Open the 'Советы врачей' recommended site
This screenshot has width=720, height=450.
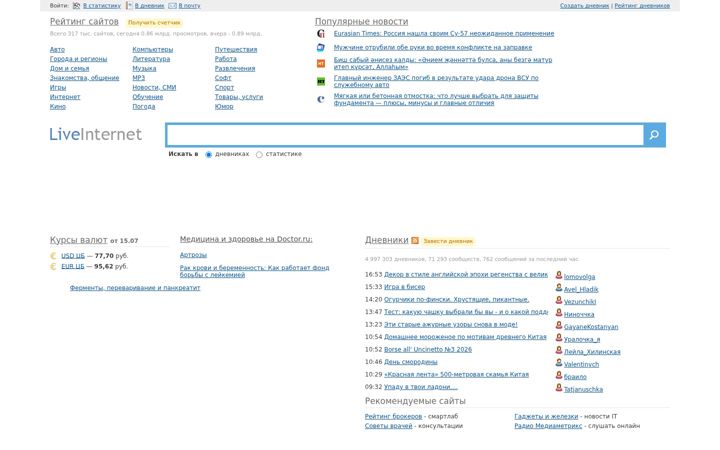coord(388,426)
